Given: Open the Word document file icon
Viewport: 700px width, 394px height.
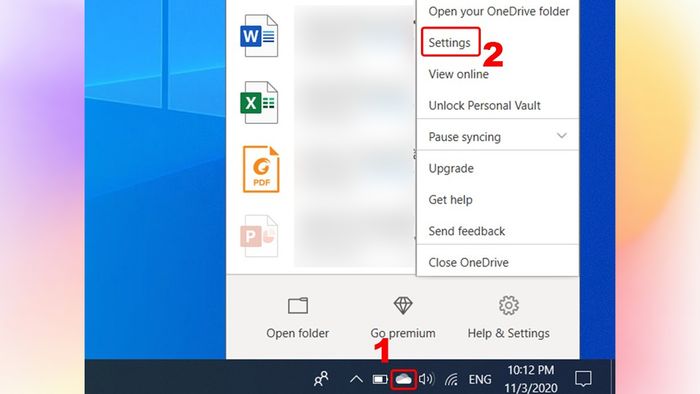Looking at the screenshot, I should point(259,36).
